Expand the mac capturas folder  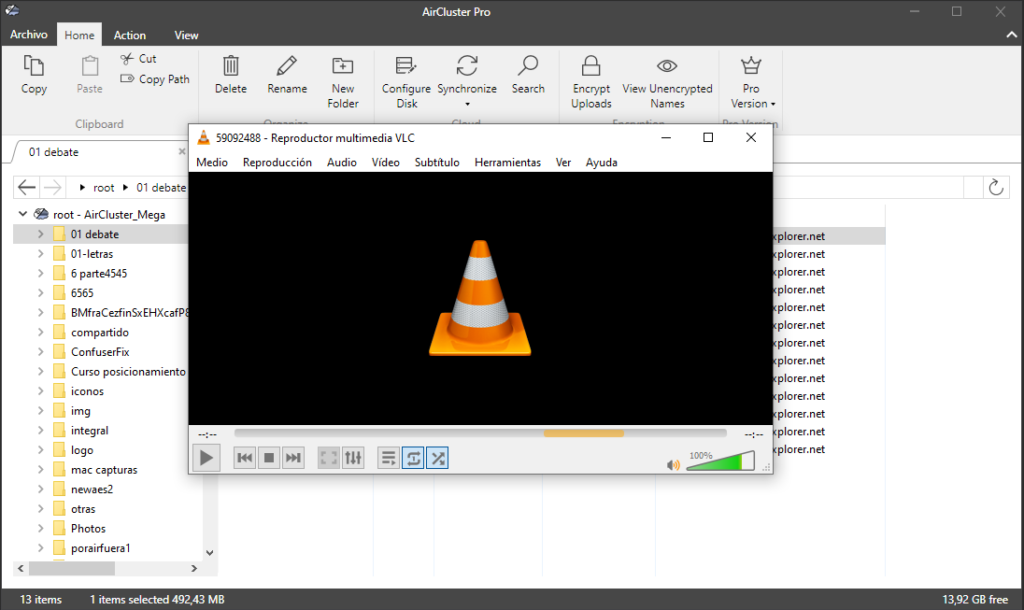tap(40, 470)
